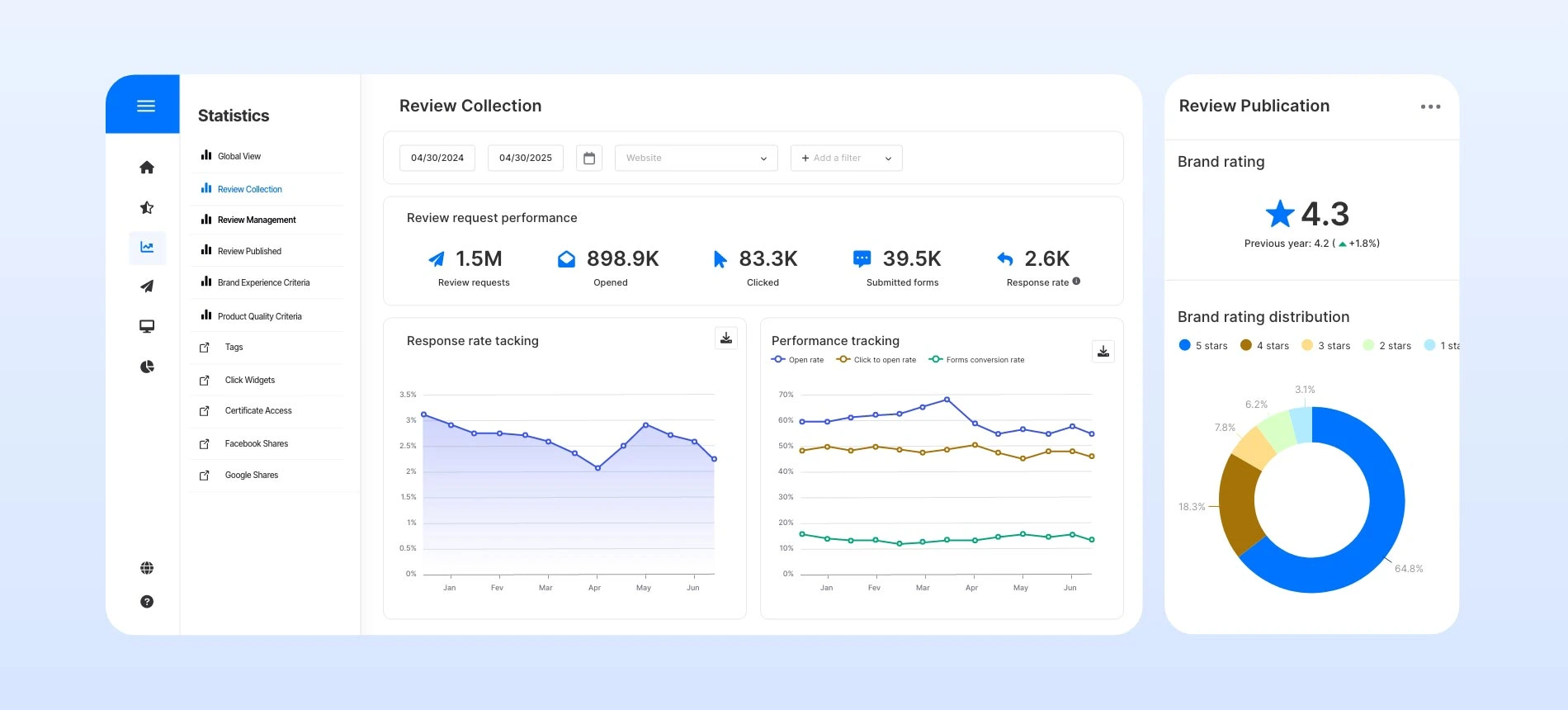Expand the Website dropdown
This screenshot has height=710, width=1568.
click(x=696, y=158)
